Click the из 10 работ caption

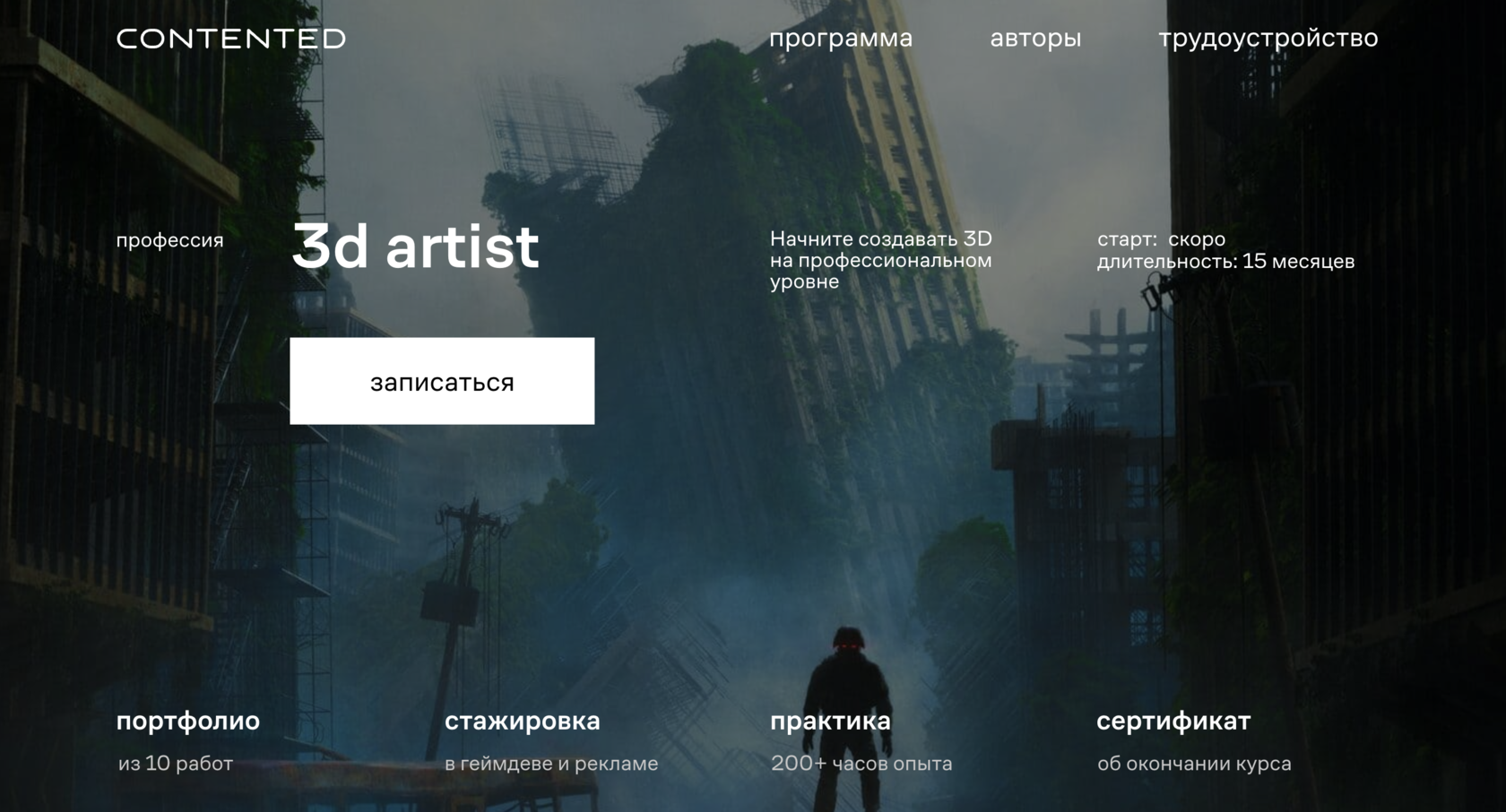[176, 764]
